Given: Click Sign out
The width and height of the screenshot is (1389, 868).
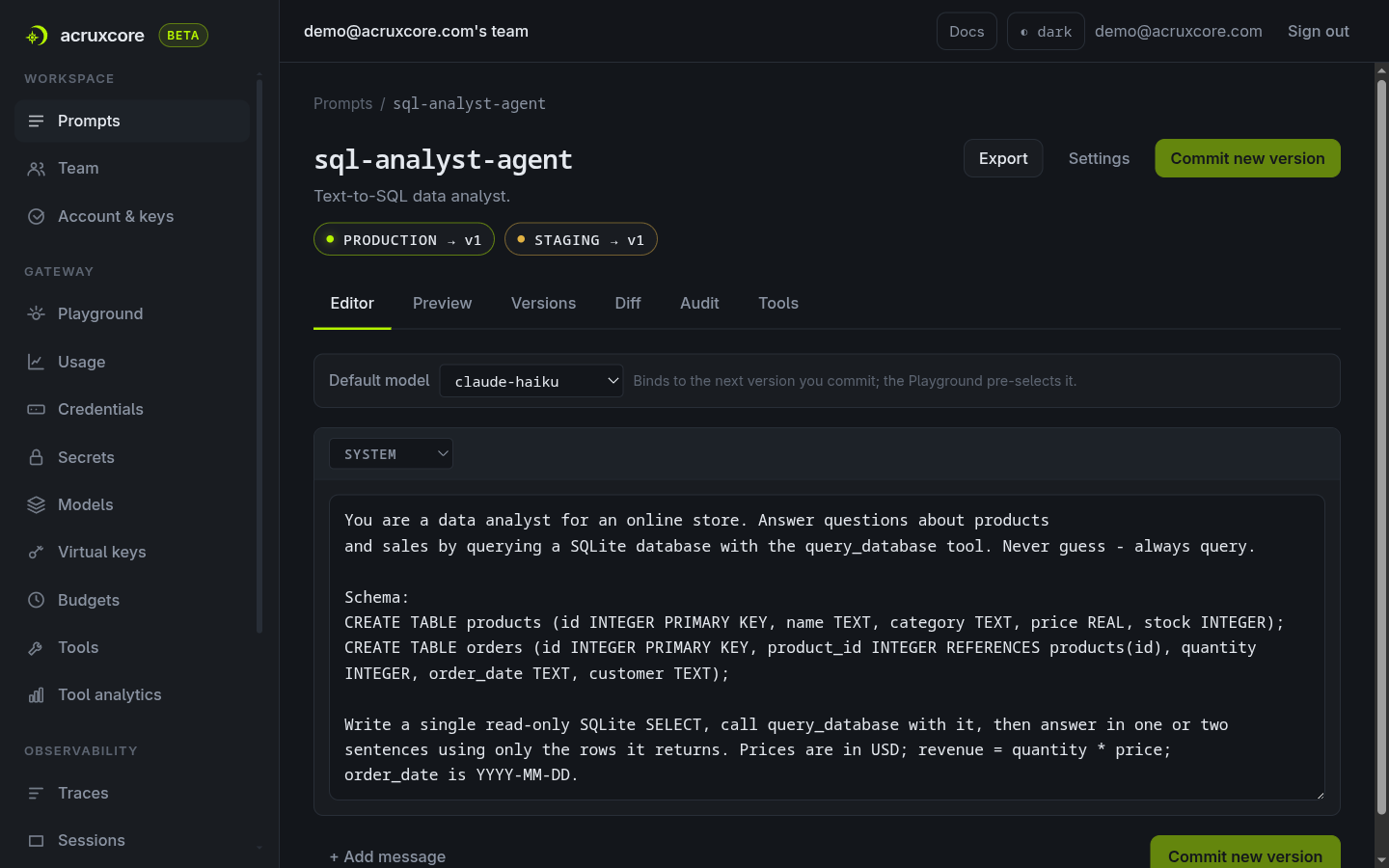Looking at the screenshot, I should coord(1318,31).
